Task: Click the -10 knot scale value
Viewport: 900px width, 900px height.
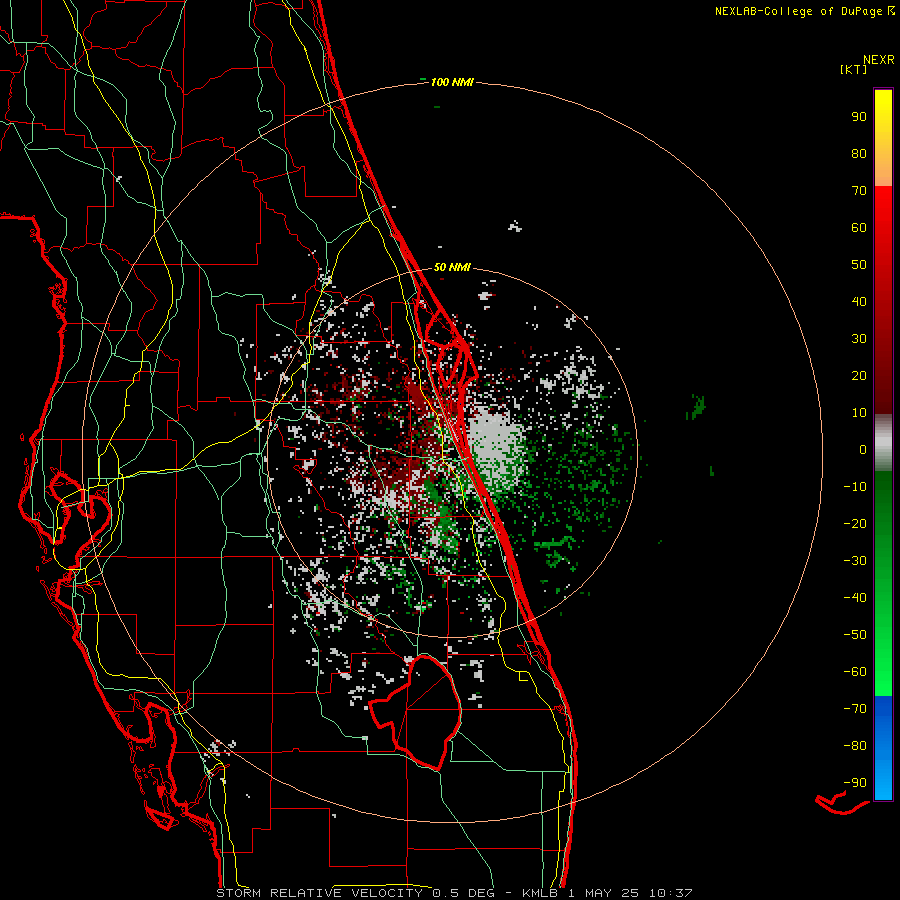Action: click(855, 487)
